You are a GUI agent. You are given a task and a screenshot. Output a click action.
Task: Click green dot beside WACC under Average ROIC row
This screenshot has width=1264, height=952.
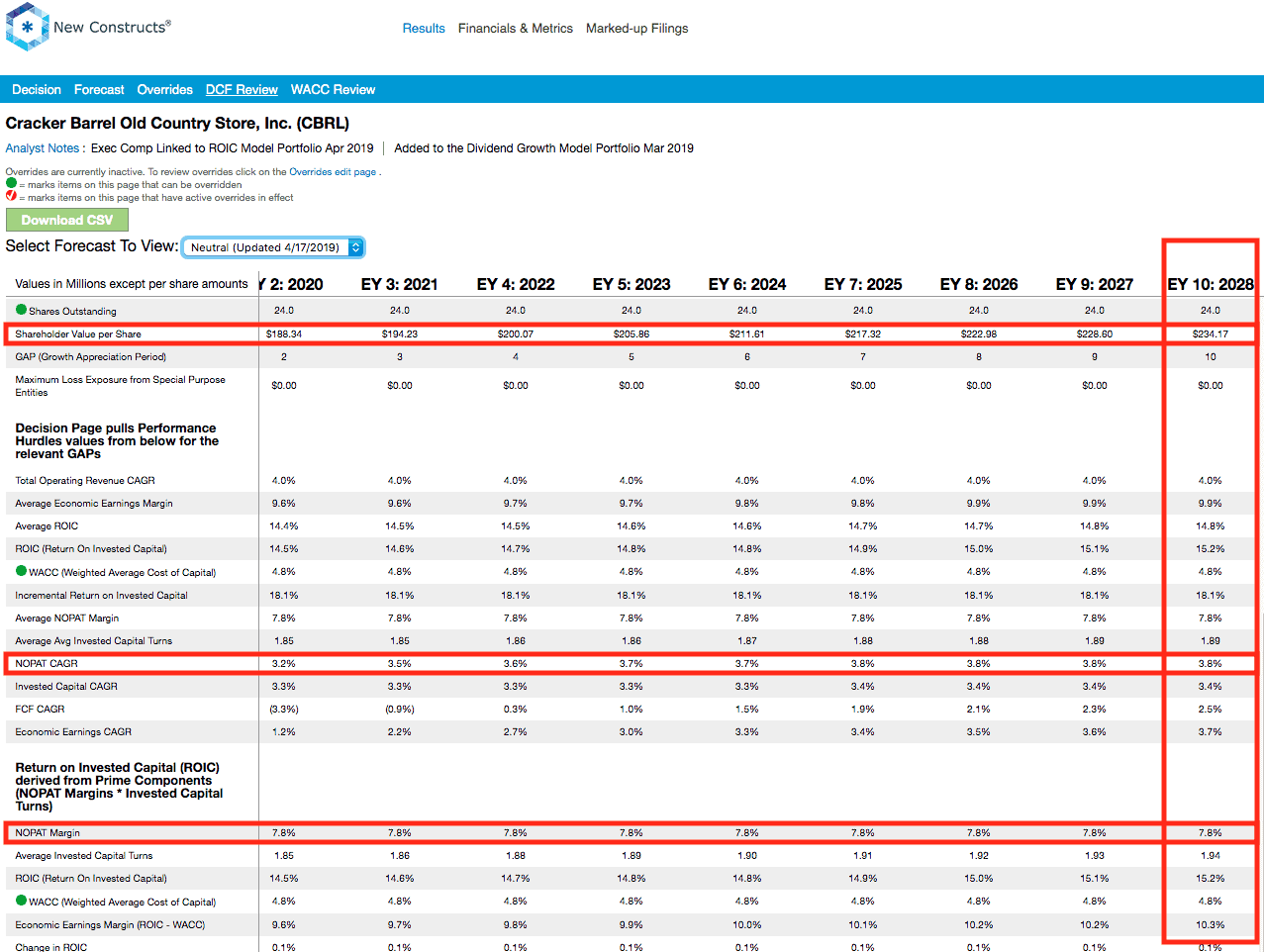pyautogui.click(x=21, y=571)
